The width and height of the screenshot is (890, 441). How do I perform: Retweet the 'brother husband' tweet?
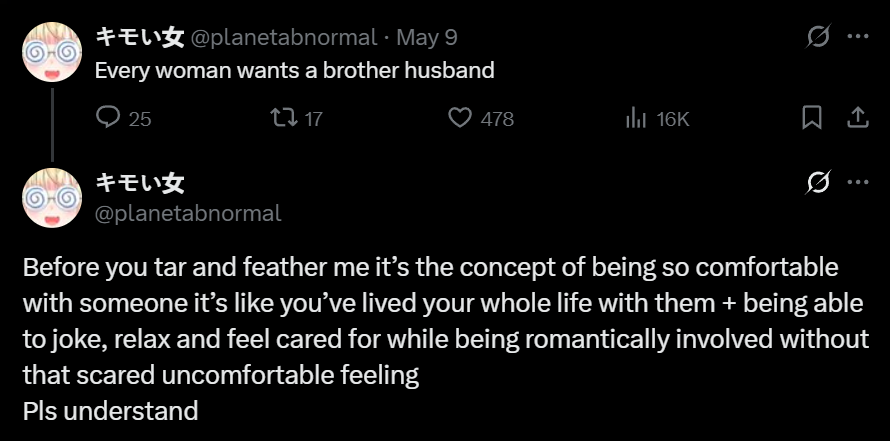tap(284, 118)
